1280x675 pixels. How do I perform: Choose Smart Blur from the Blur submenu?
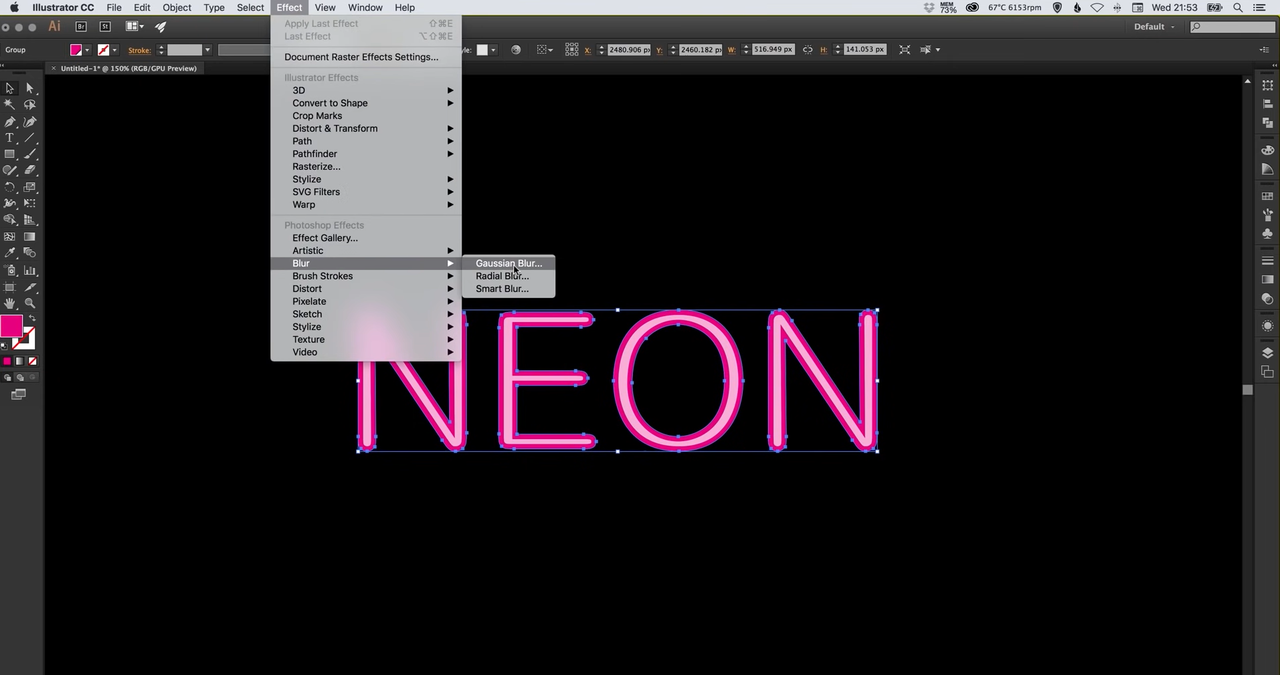[x=508, y=289]
